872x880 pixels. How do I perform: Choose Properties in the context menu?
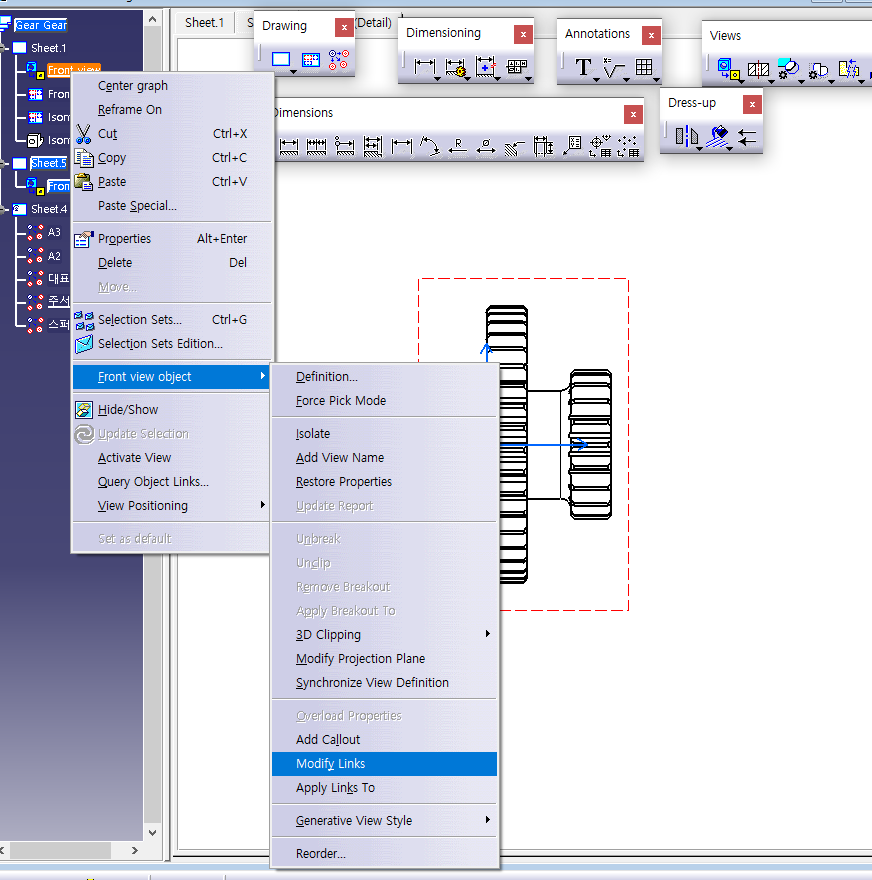tap(172, 239)
